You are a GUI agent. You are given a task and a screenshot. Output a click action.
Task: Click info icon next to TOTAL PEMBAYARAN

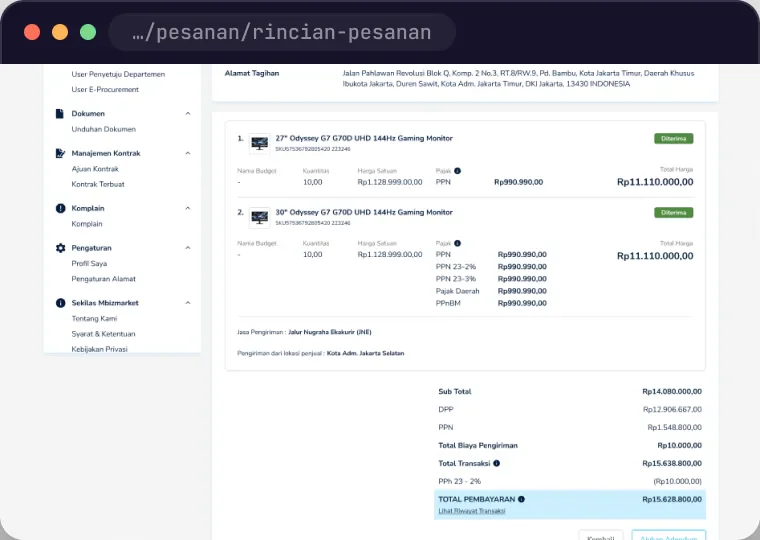[x=521, y=499]
